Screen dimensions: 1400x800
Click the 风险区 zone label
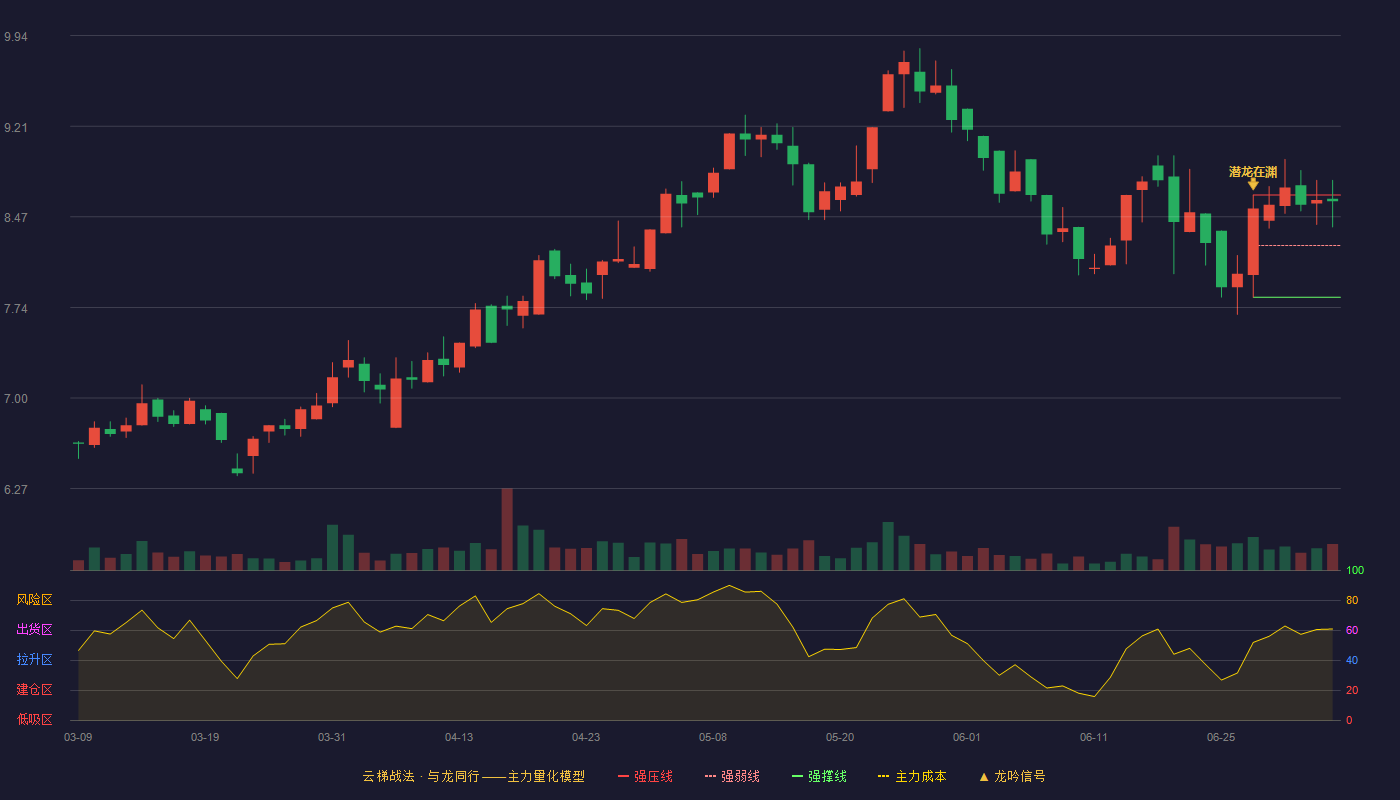click(34, 600)
